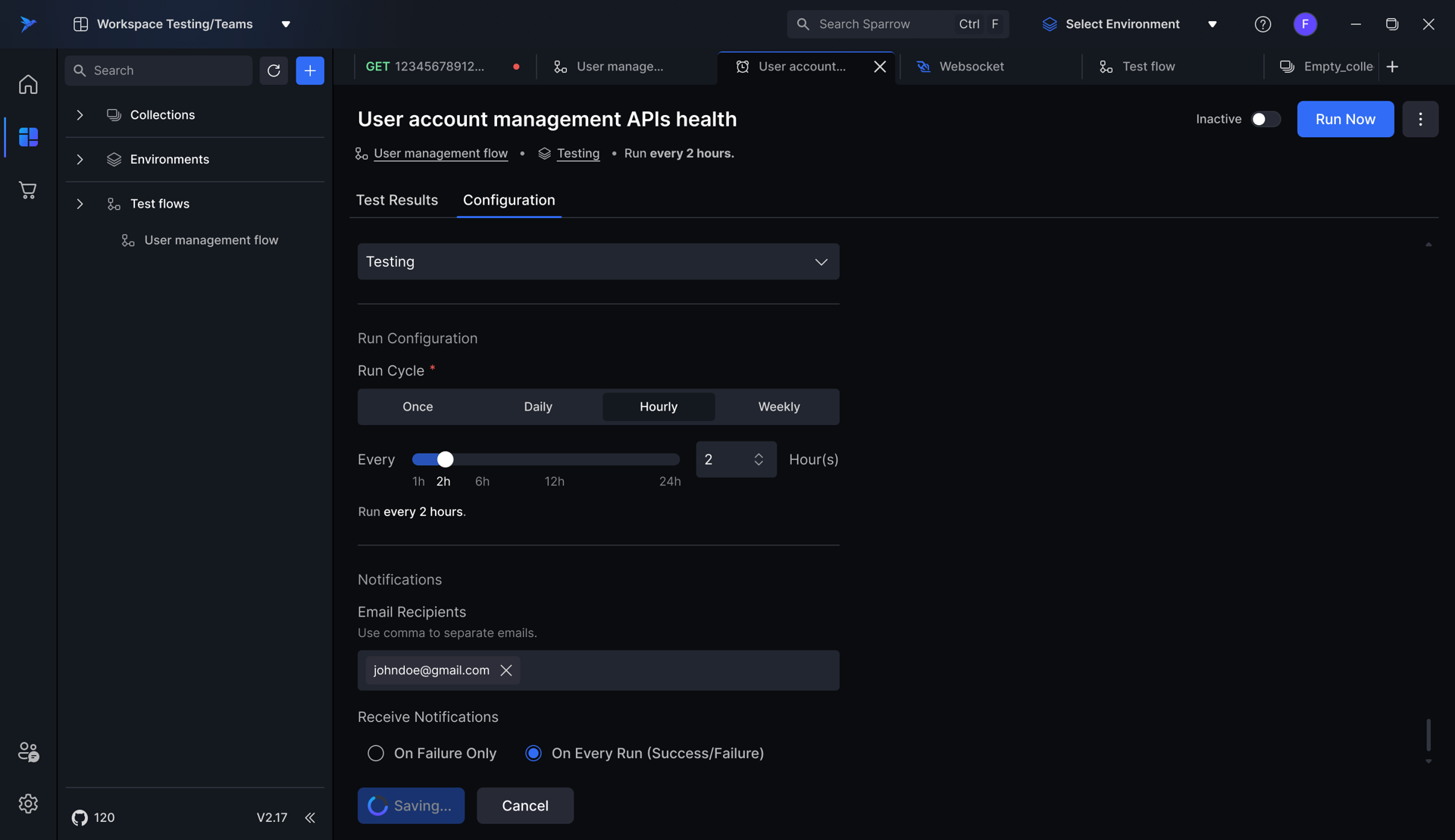Open the marketplace cart icon
Image resolution: width=1455 pixels, height=840 pixels.
pyautogui.click(x=28, y=190)
